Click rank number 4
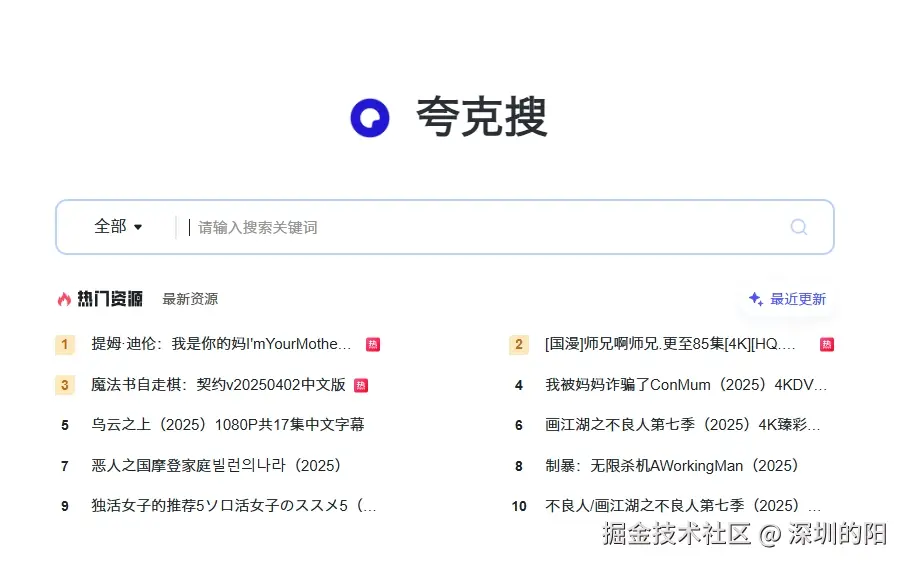Viewport: 905px width, 565px height. pos(519,385)
